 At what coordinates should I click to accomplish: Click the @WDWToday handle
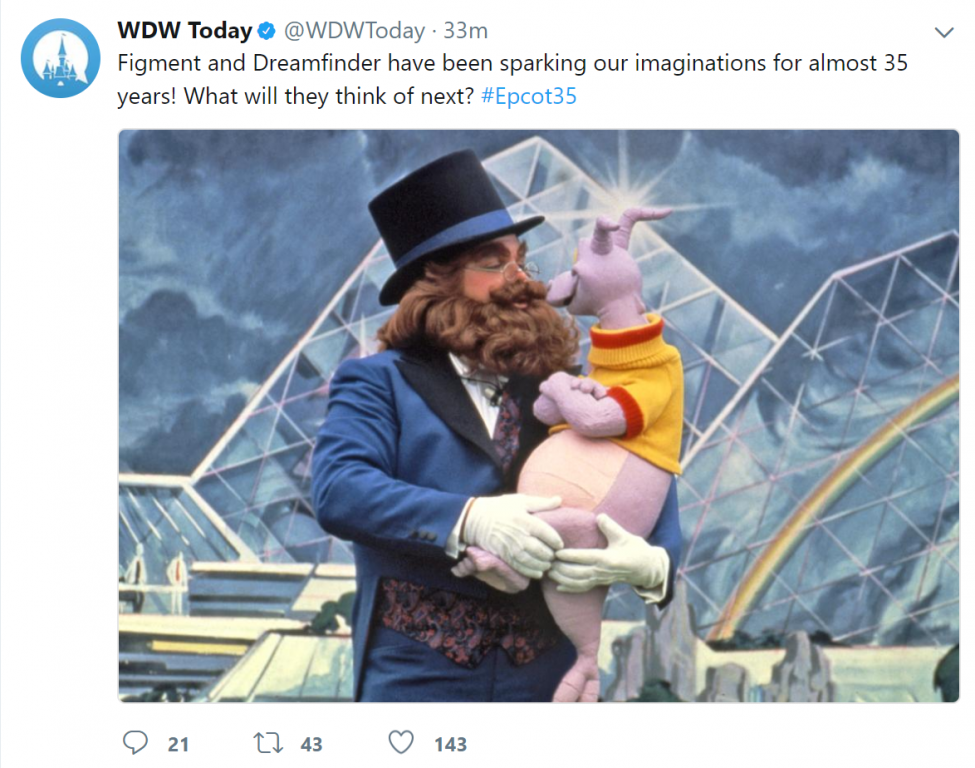[x=354, y=30]
